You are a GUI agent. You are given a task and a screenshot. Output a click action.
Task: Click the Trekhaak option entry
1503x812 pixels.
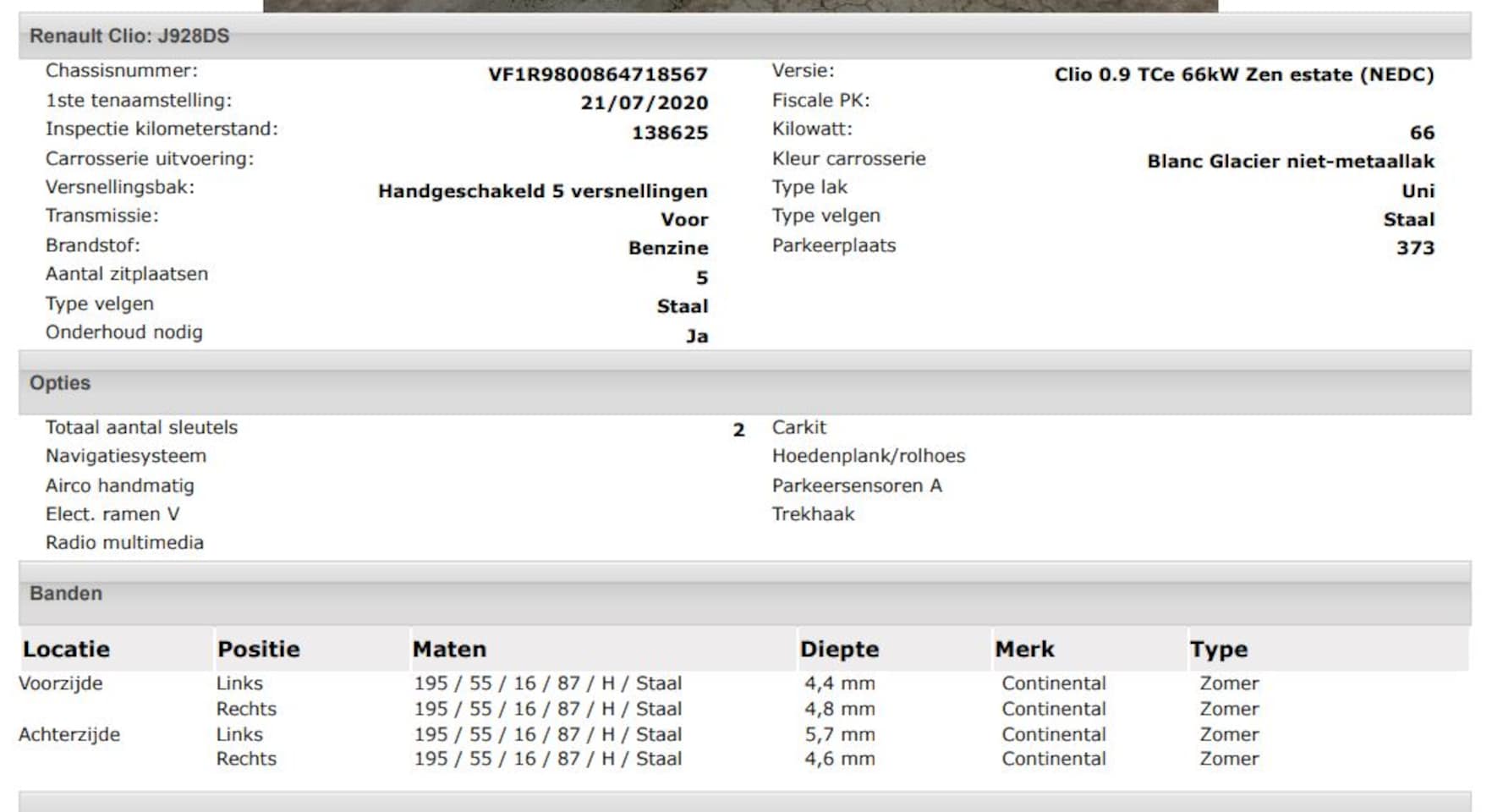pos(813,514)
